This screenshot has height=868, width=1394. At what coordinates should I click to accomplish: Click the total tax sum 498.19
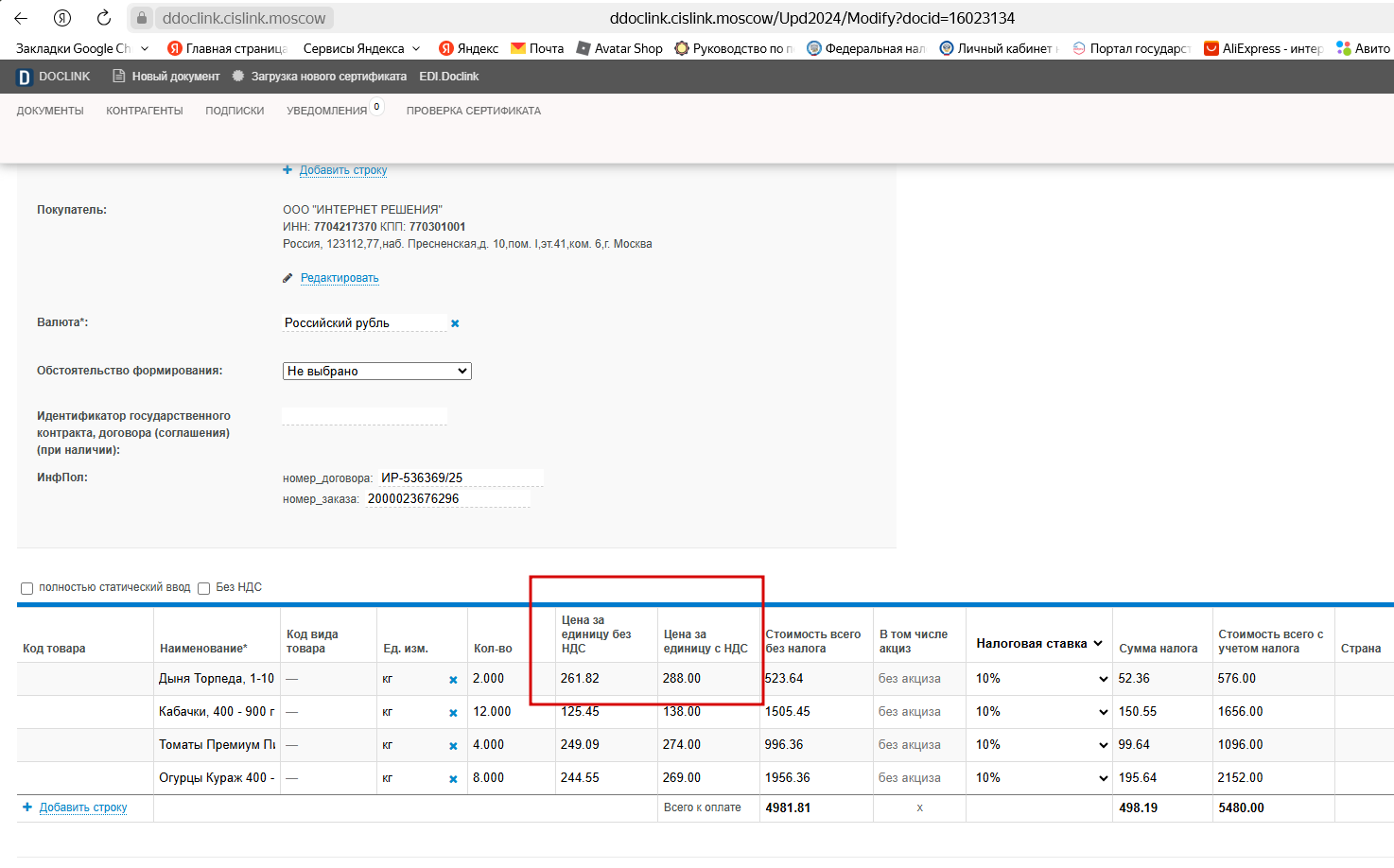(x=1139, y=808)
